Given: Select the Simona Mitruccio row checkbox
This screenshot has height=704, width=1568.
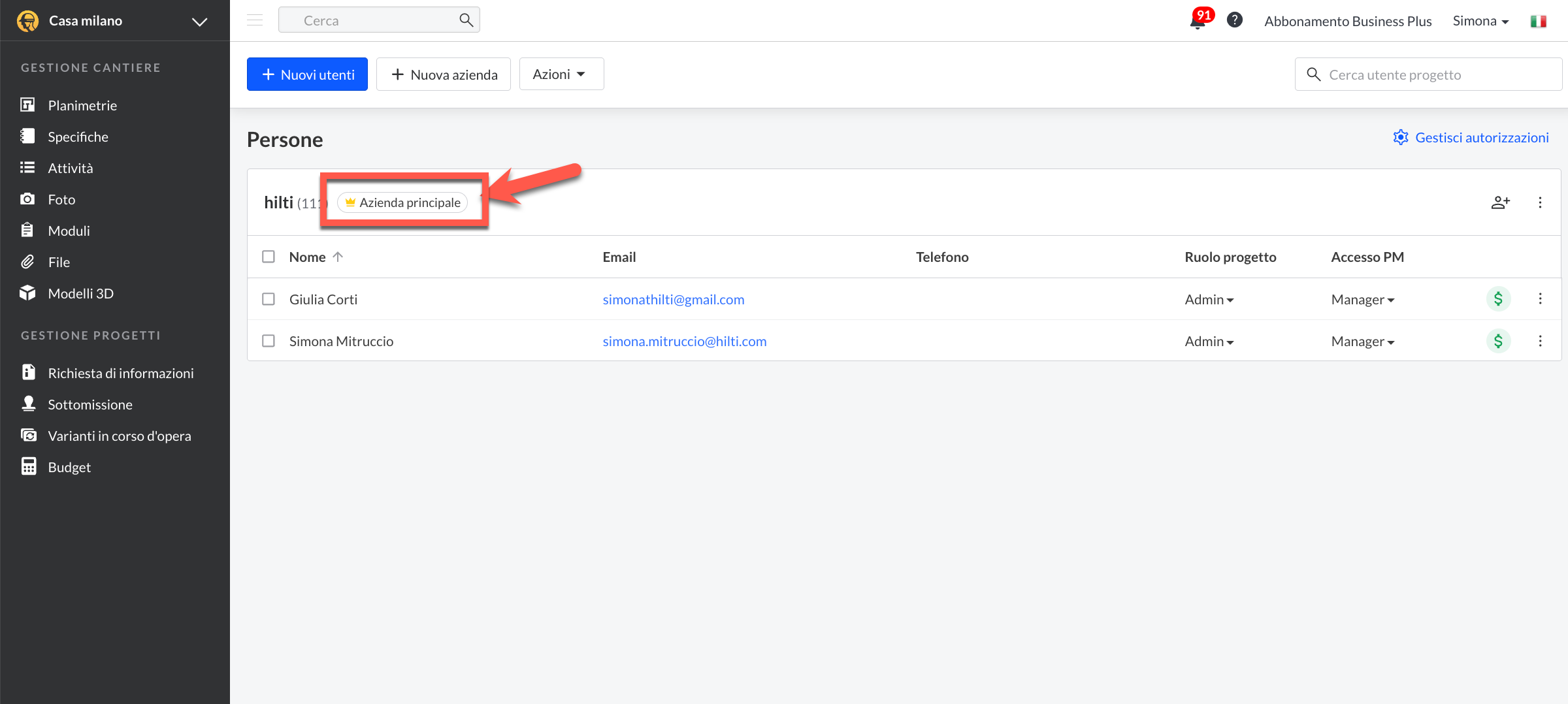Looking at the screenshot, I should coord(269,341).
